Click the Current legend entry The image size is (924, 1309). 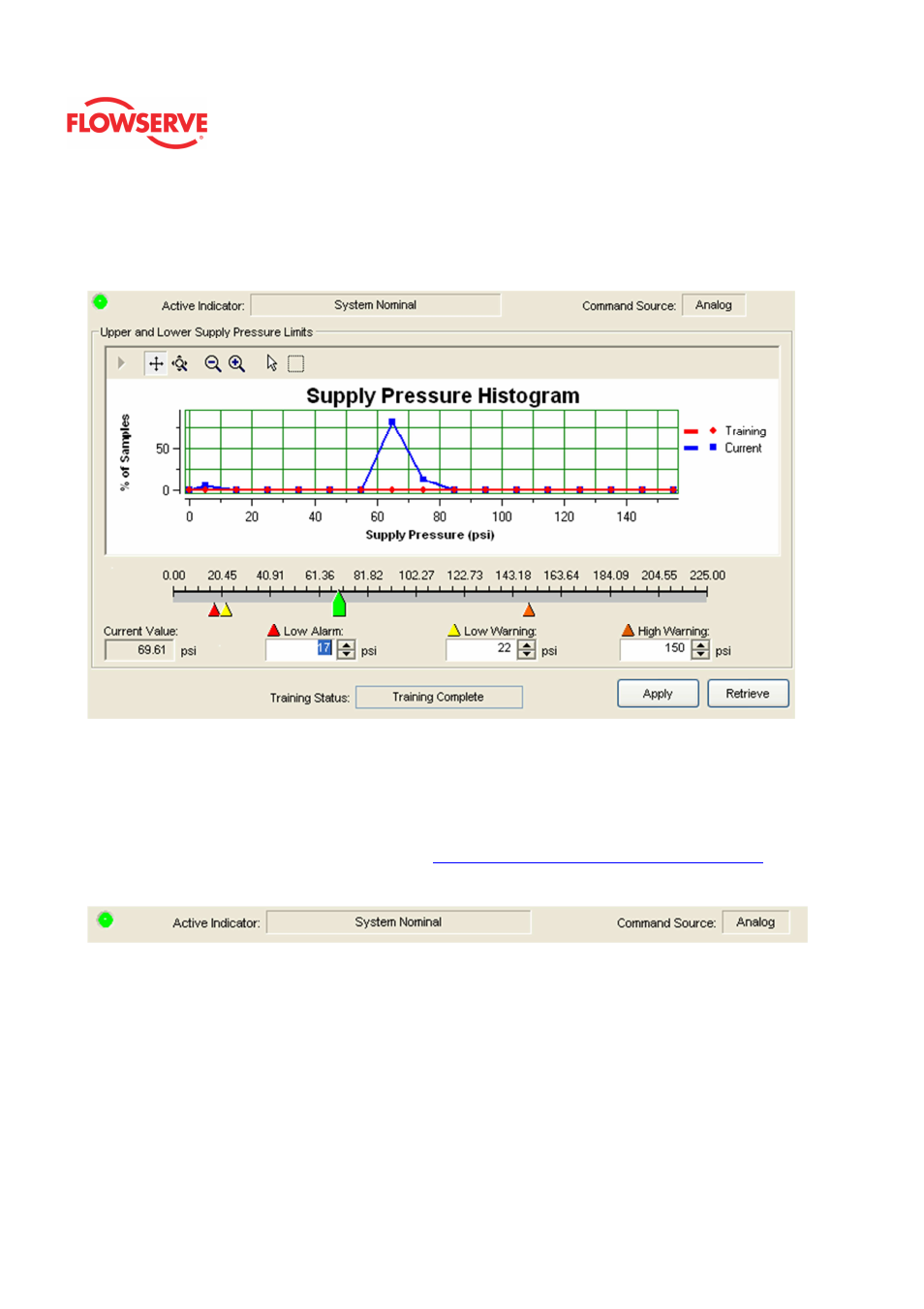click(723, 449)
